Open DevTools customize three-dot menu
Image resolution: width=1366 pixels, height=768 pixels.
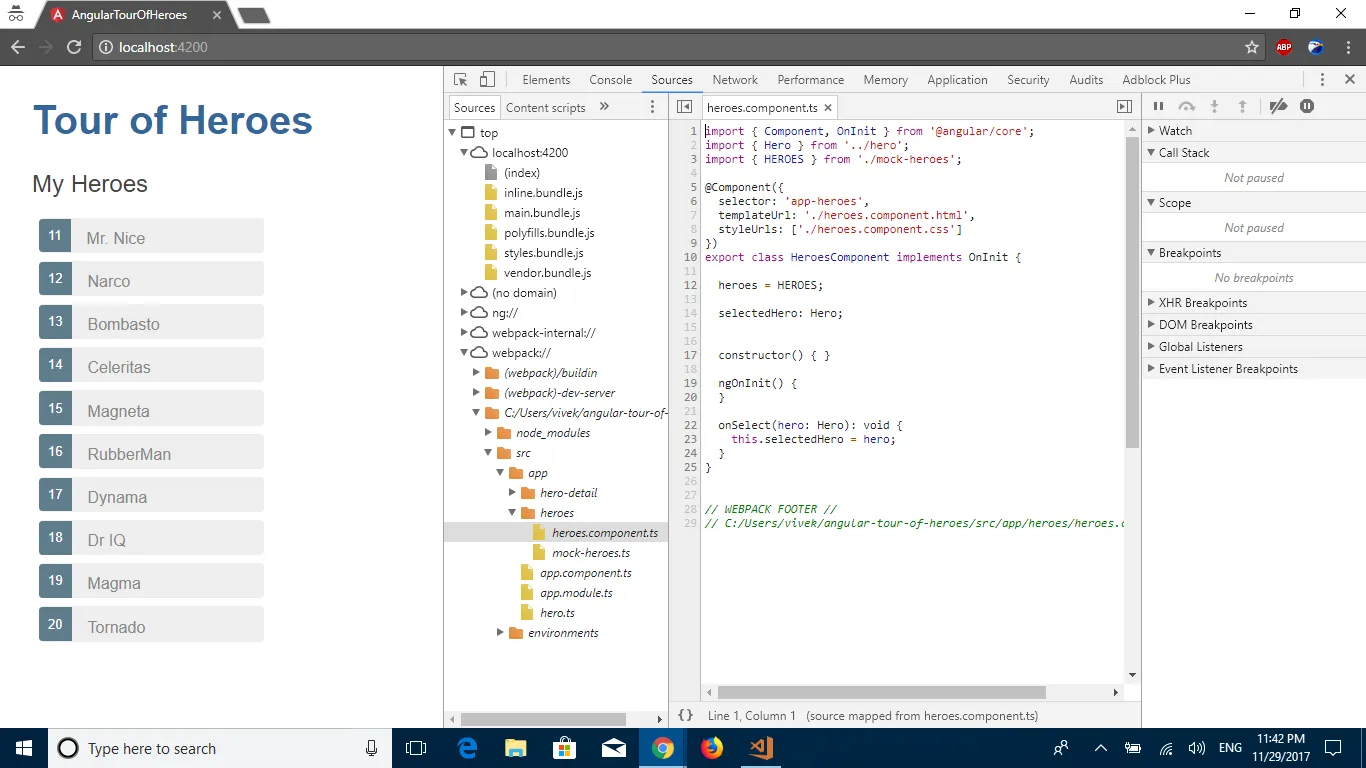point(1322,80)
